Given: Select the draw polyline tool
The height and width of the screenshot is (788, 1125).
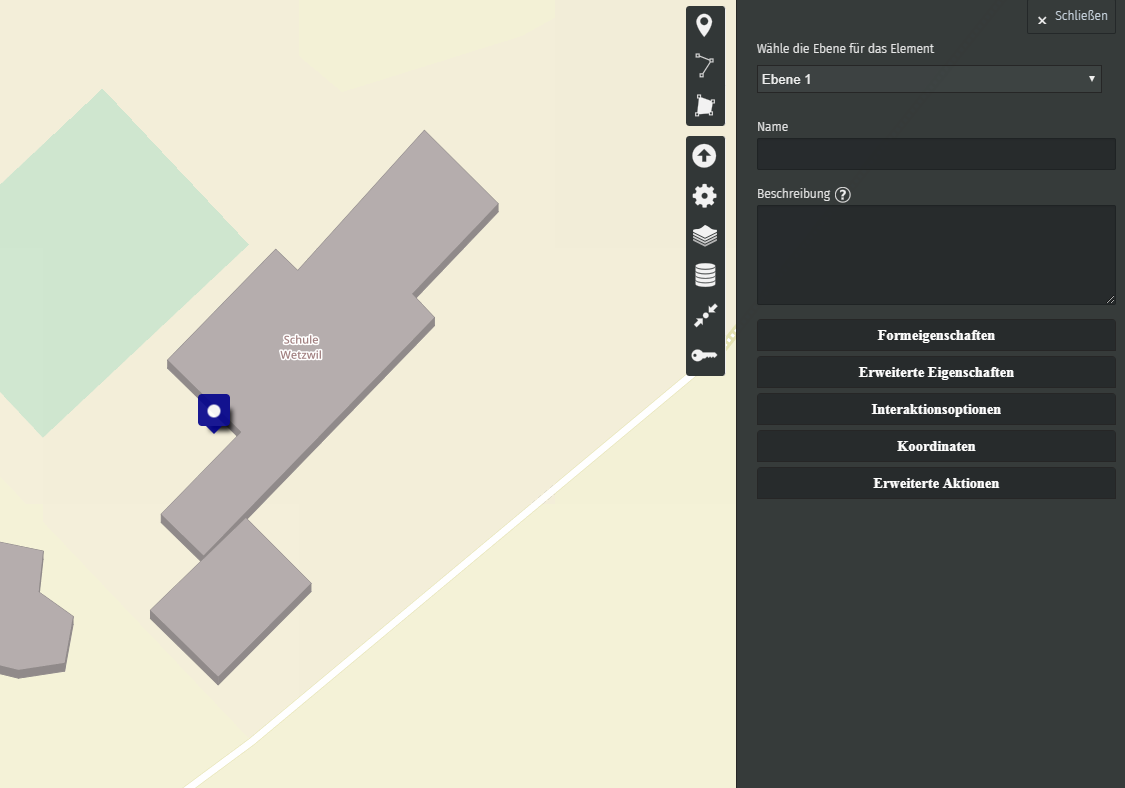Looking at the screenshot, I should click(x=705, y=66).
